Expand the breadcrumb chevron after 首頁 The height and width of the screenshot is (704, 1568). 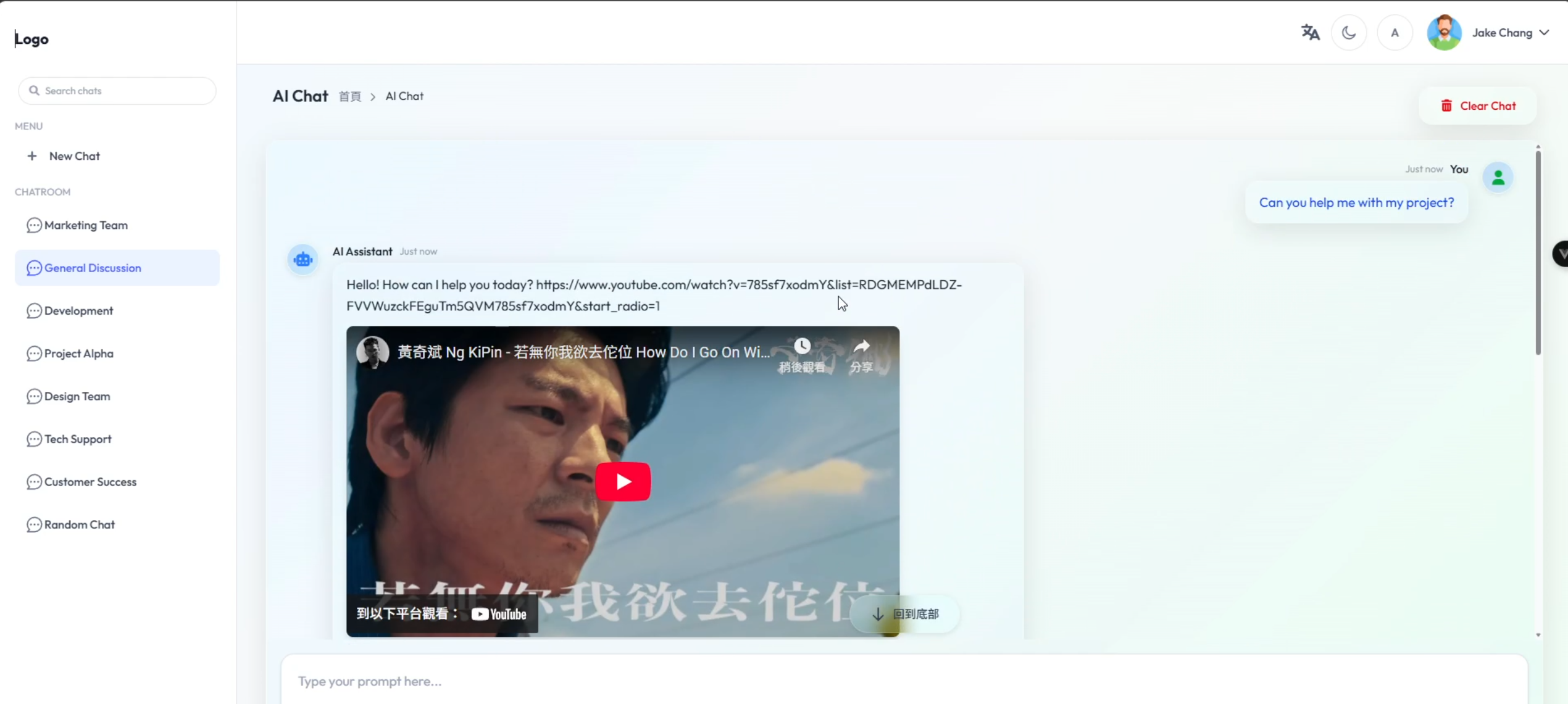click(x=372, y=97)
